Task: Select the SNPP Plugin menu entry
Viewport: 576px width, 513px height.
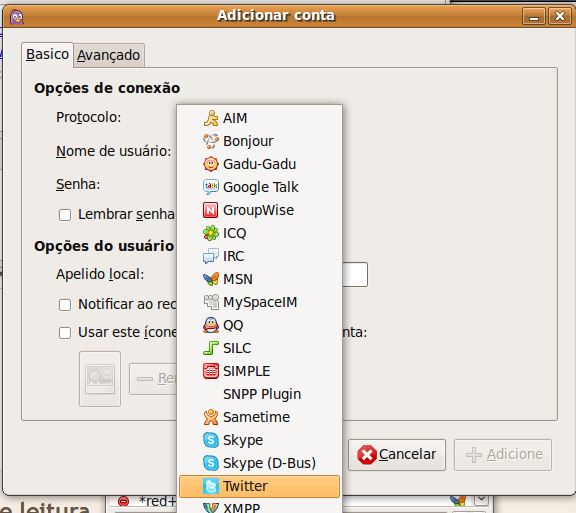Action: pyautogui.click(x=259, y=394)
